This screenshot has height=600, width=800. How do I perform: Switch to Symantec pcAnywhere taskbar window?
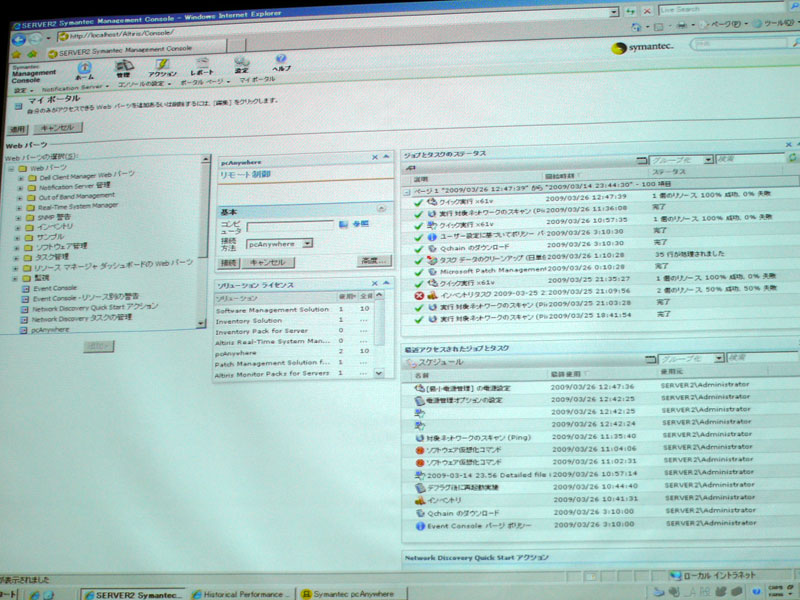(354, 594)
